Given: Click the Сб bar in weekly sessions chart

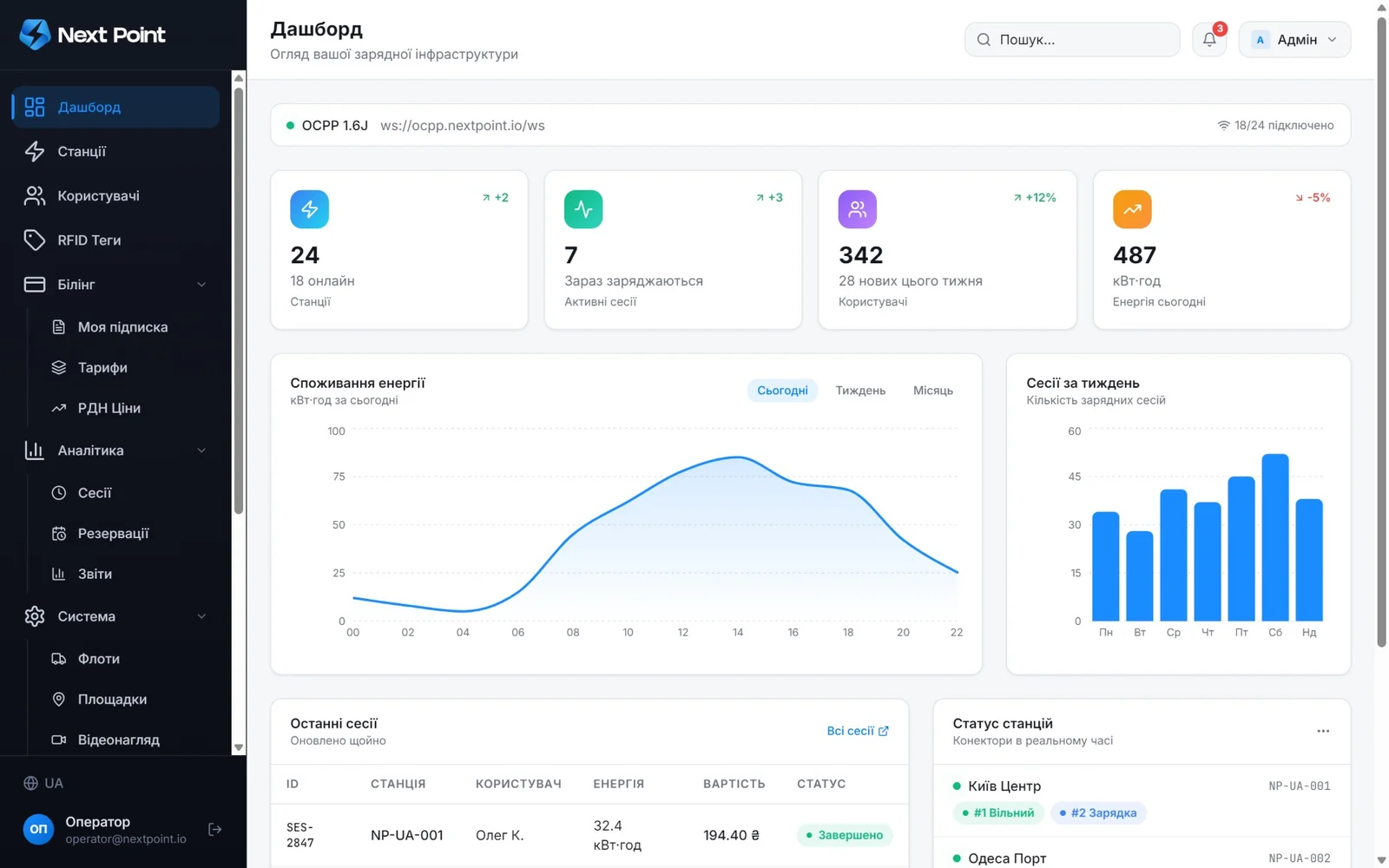Looking at the screenshot, I should point(1275,537).
